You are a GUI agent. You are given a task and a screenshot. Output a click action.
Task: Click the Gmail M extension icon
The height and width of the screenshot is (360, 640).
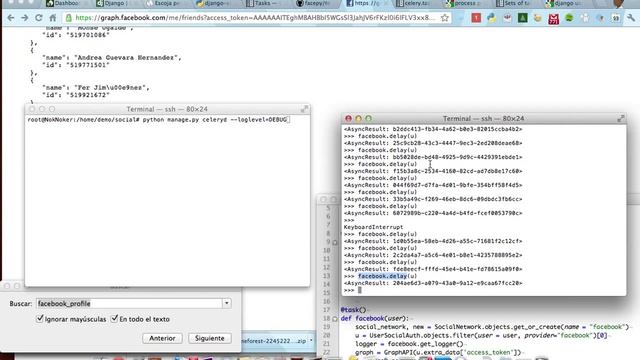coord(553,18)
